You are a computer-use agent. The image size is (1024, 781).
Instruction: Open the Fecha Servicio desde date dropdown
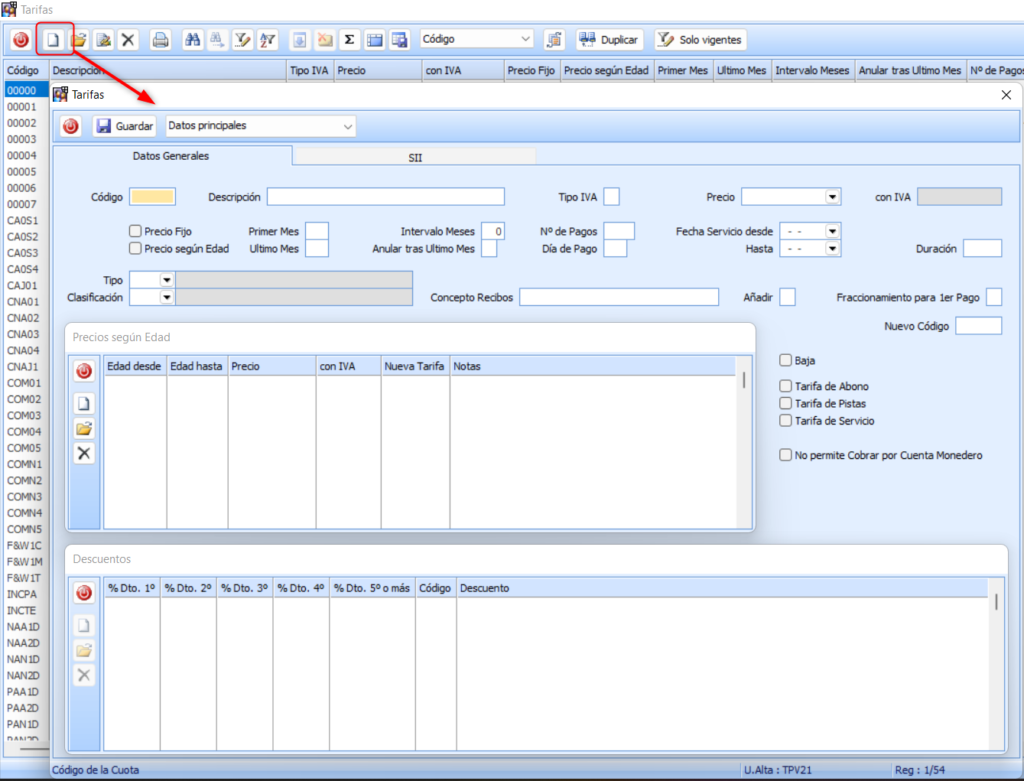[832, 231]
